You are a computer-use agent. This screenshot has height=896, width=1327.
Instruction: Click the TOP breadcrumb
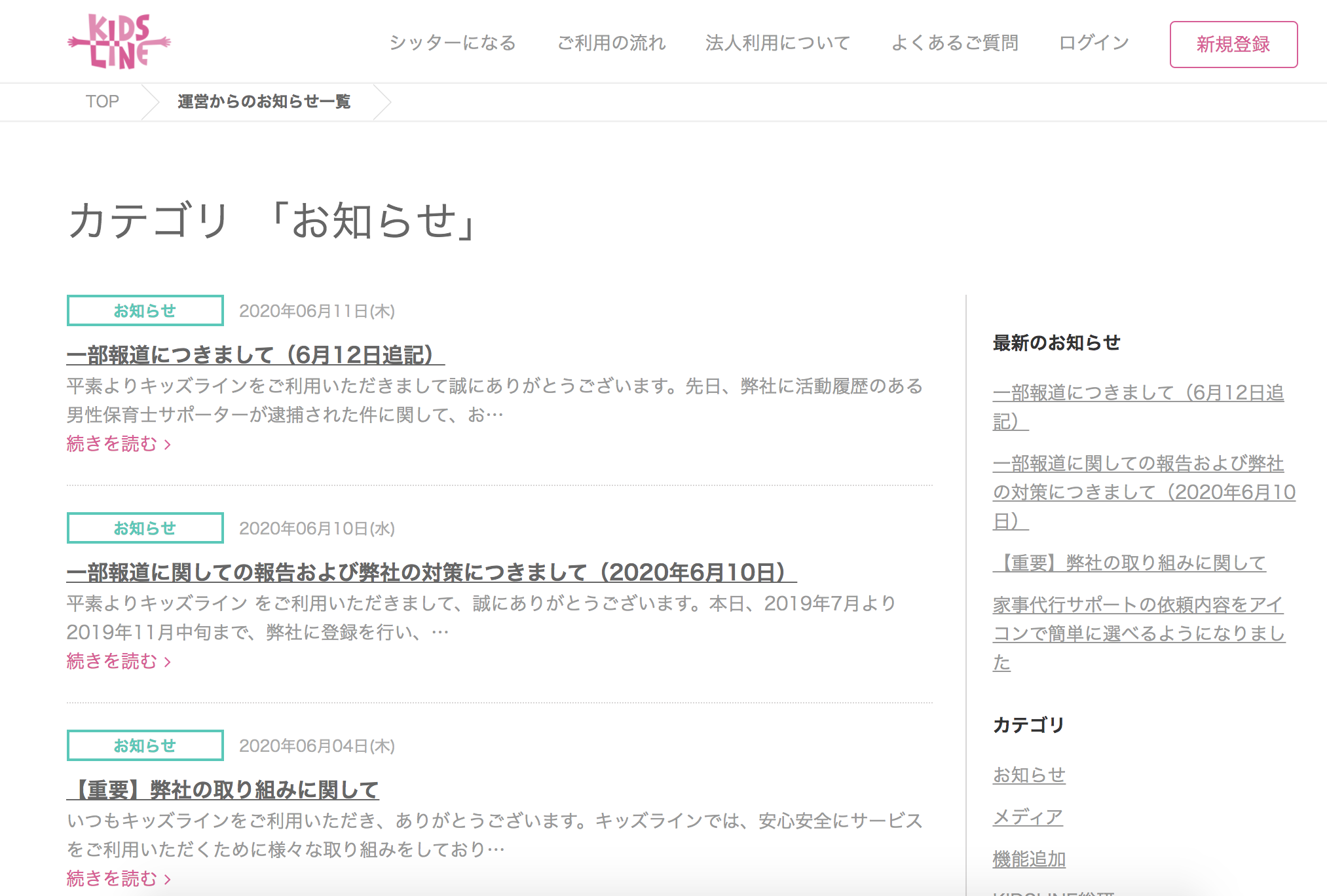point(102,102)
